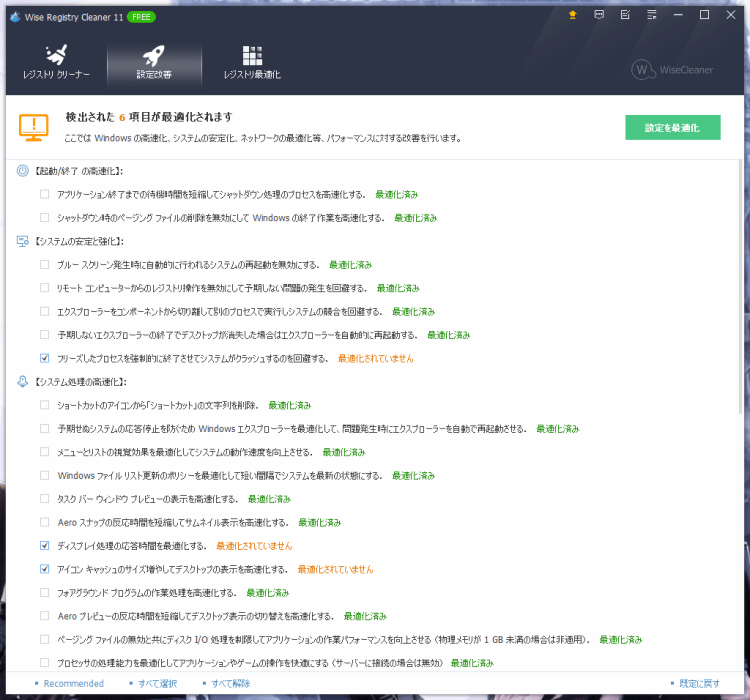750x700 pixels.
Task: Check メニューとリストの視覚効果 option
Action: (x=44, y=452)
